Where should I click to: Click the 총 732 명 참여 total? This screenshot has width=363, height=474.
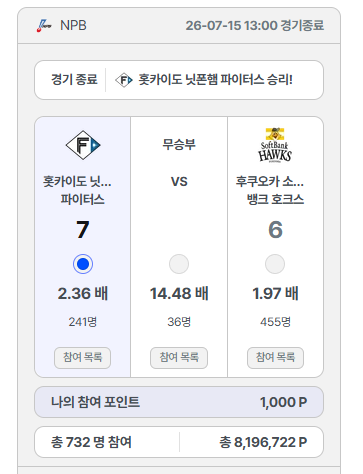pos(91,442)
